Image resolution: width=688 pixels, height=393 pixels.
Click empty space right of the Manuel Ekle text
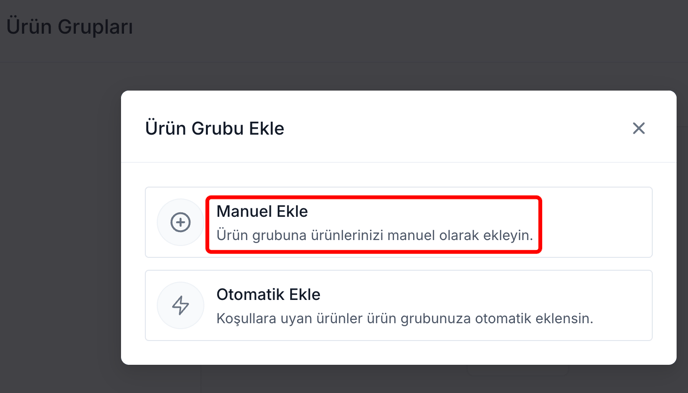[x=597, y=222]
